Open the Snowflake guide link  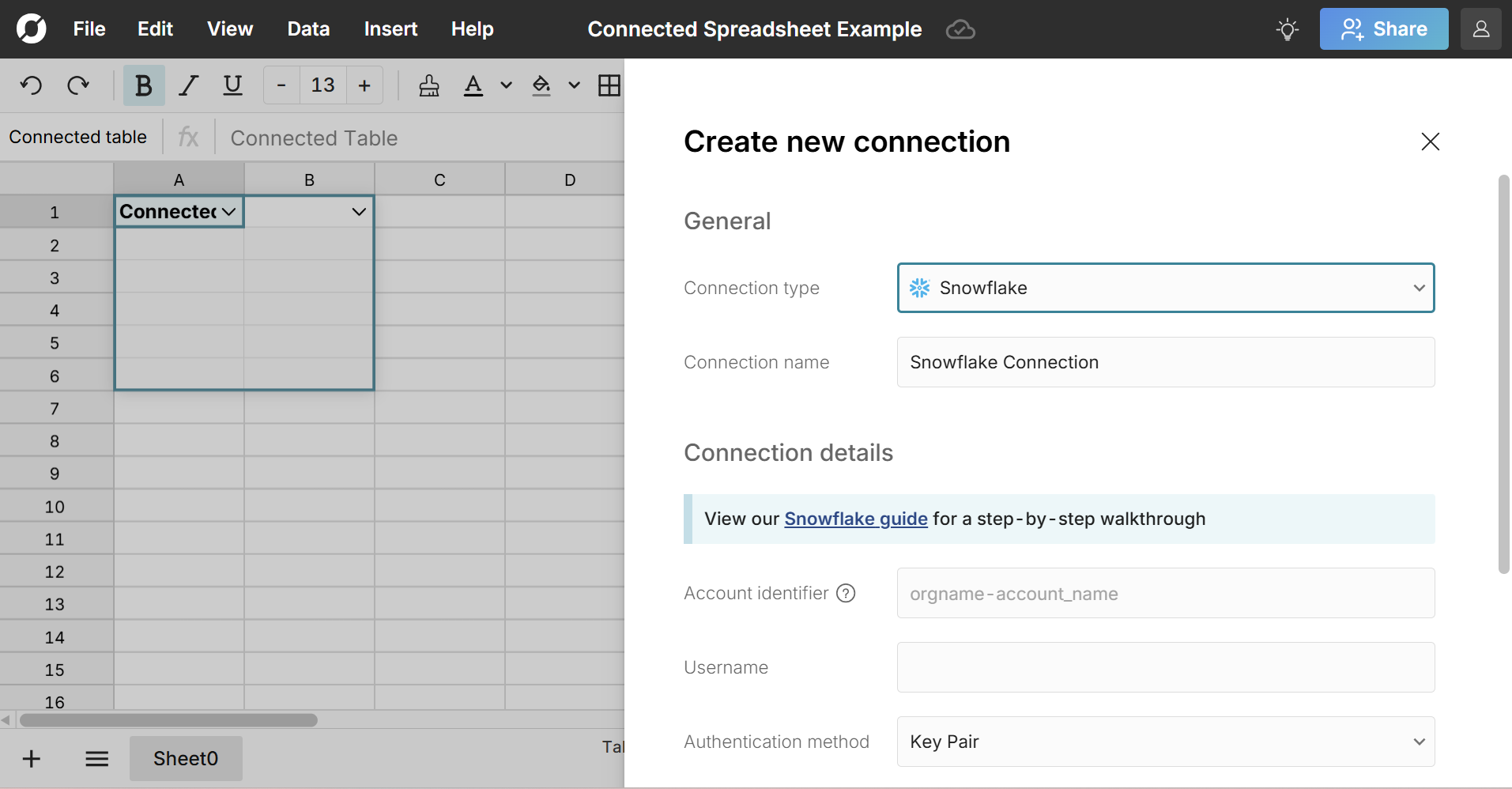tap(855, 519)
